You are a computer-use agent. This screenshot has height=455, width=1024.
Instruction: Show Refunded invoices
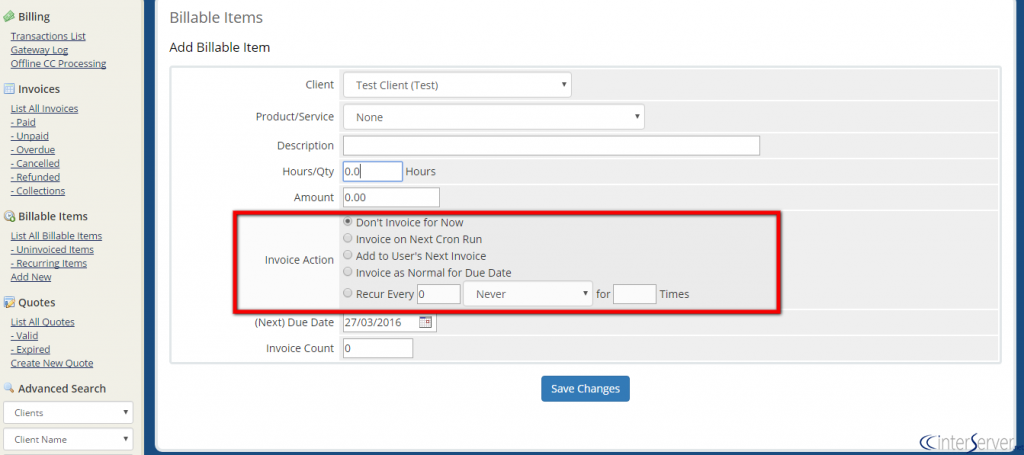pyautogui.click(x=35, y=177)
